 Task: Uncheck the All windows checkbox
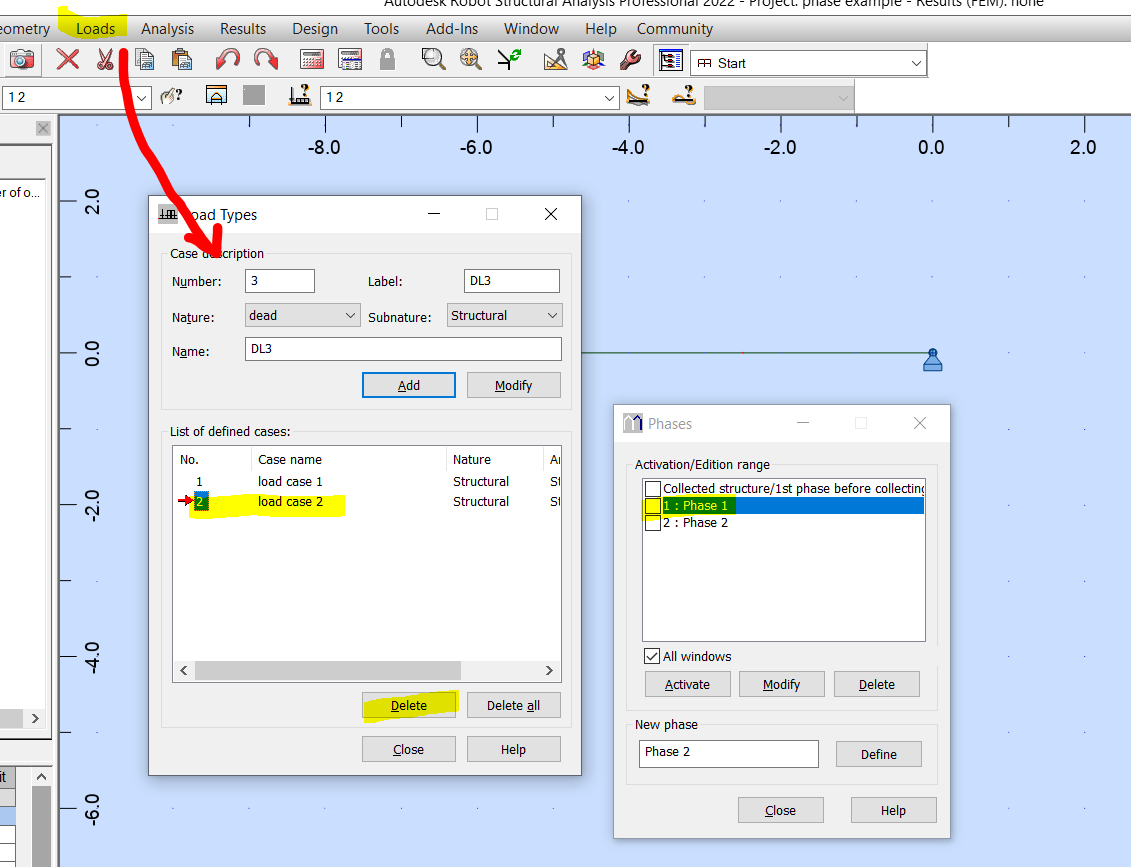pos(654,658)
